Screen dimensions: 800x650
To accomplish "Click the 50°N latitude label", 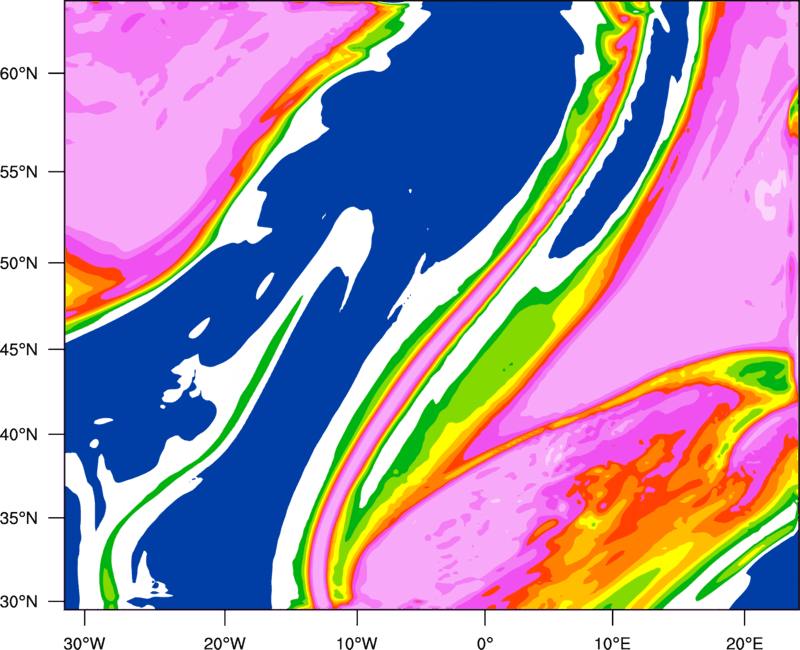I will pyautogui.click(x=19, y=263).
